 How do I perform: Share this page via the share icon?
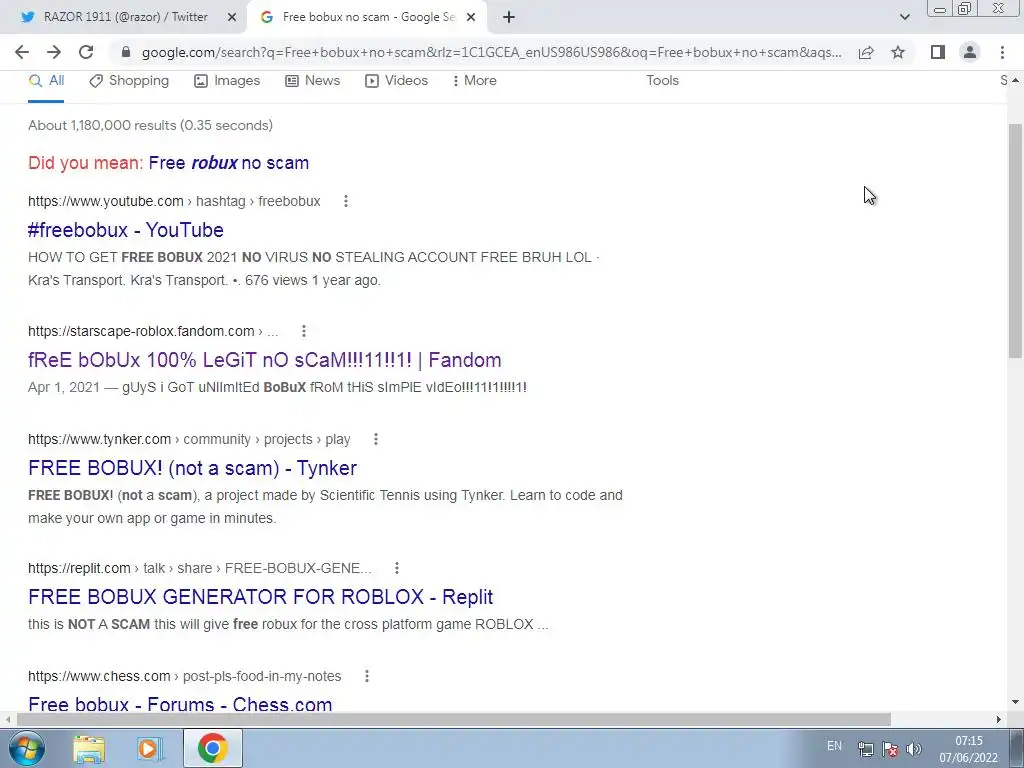(x=866, y=52)
